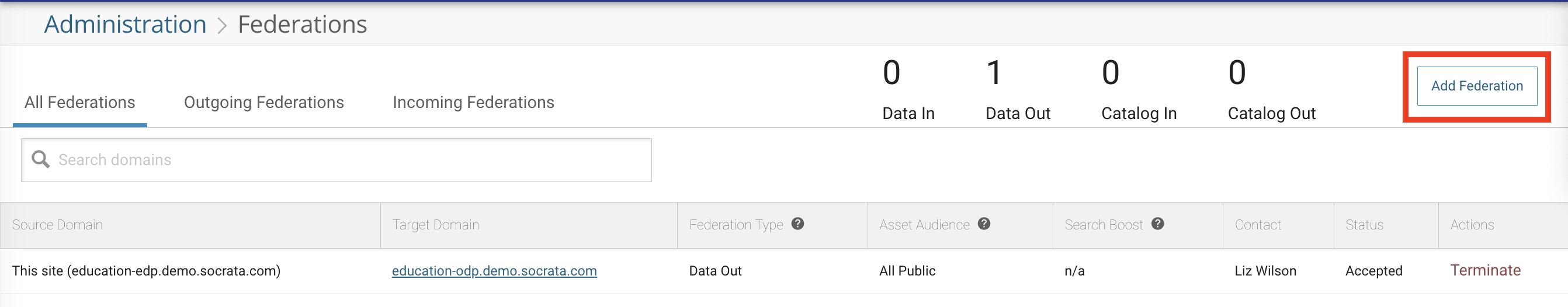Go back to the Administration page
Viewport: 1568px width, 307px height.
[x=126, y=25]
